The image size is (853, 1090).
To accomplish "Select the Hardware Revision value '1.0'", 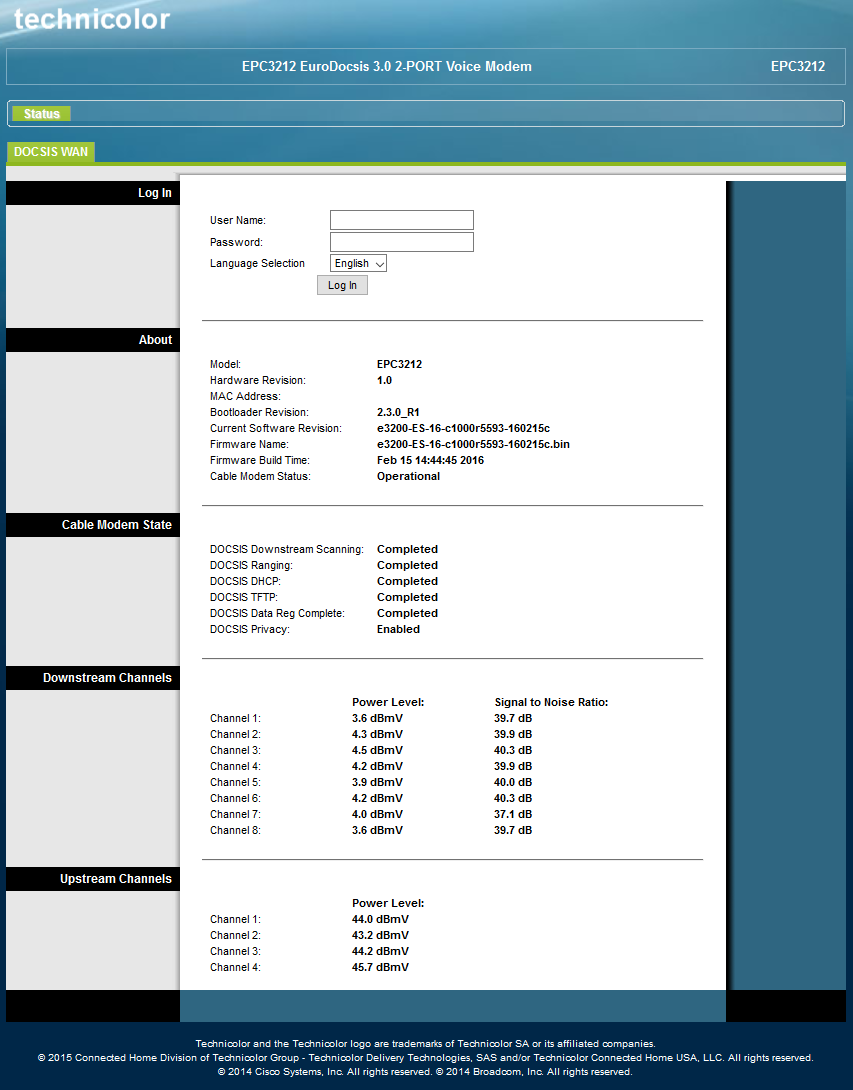I will coord(384,380).
